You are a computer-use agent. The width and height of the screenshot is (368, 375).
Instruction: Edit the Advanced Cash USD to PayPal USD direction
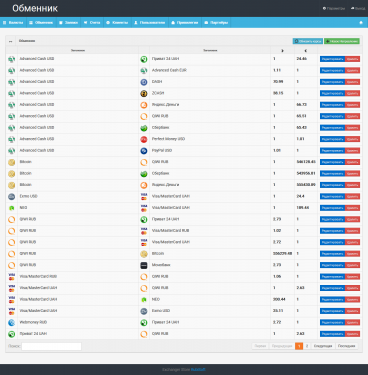(x=332, y=151)
